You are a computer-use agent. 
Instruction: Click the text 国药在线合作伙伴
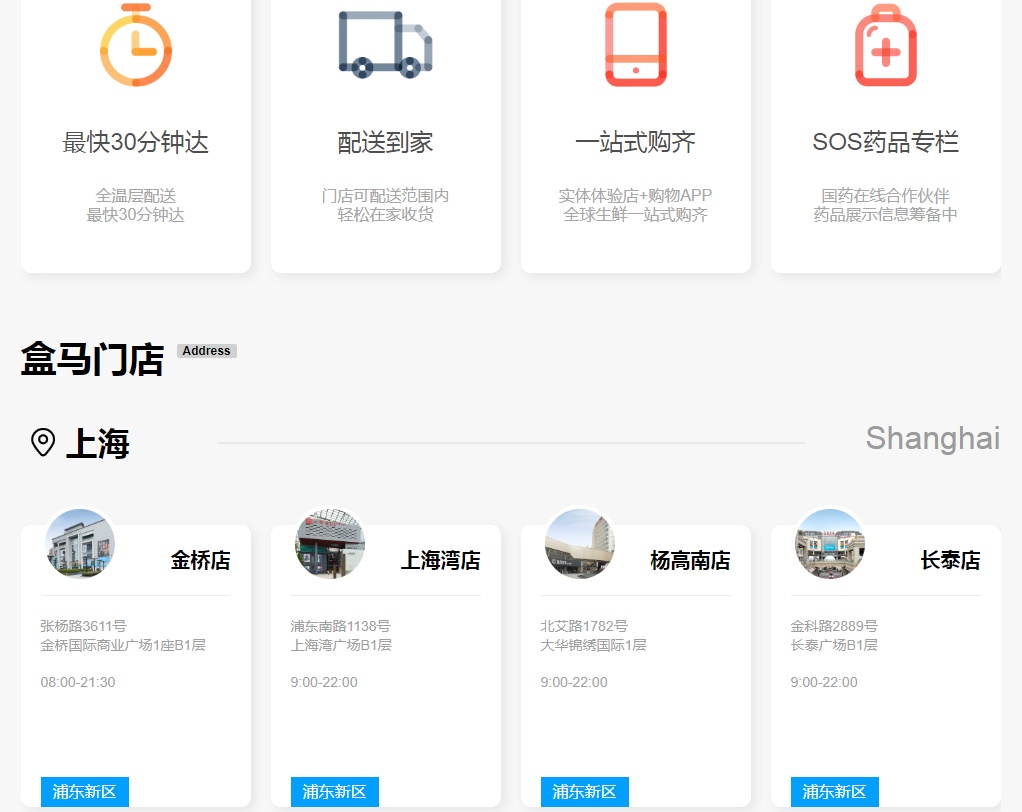tap(886, 196)
